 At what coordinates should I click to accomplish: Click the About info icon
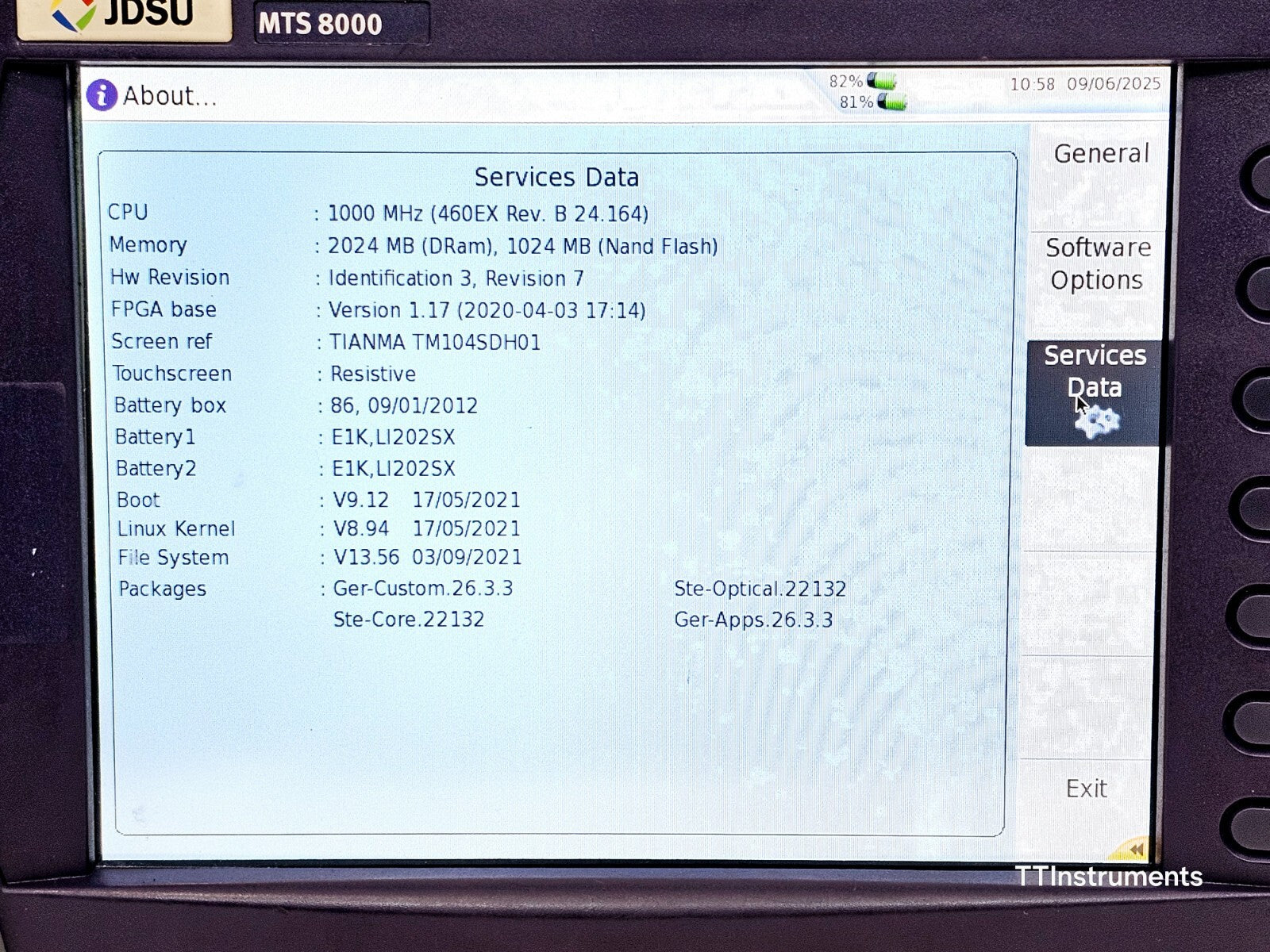pos(102,95)
